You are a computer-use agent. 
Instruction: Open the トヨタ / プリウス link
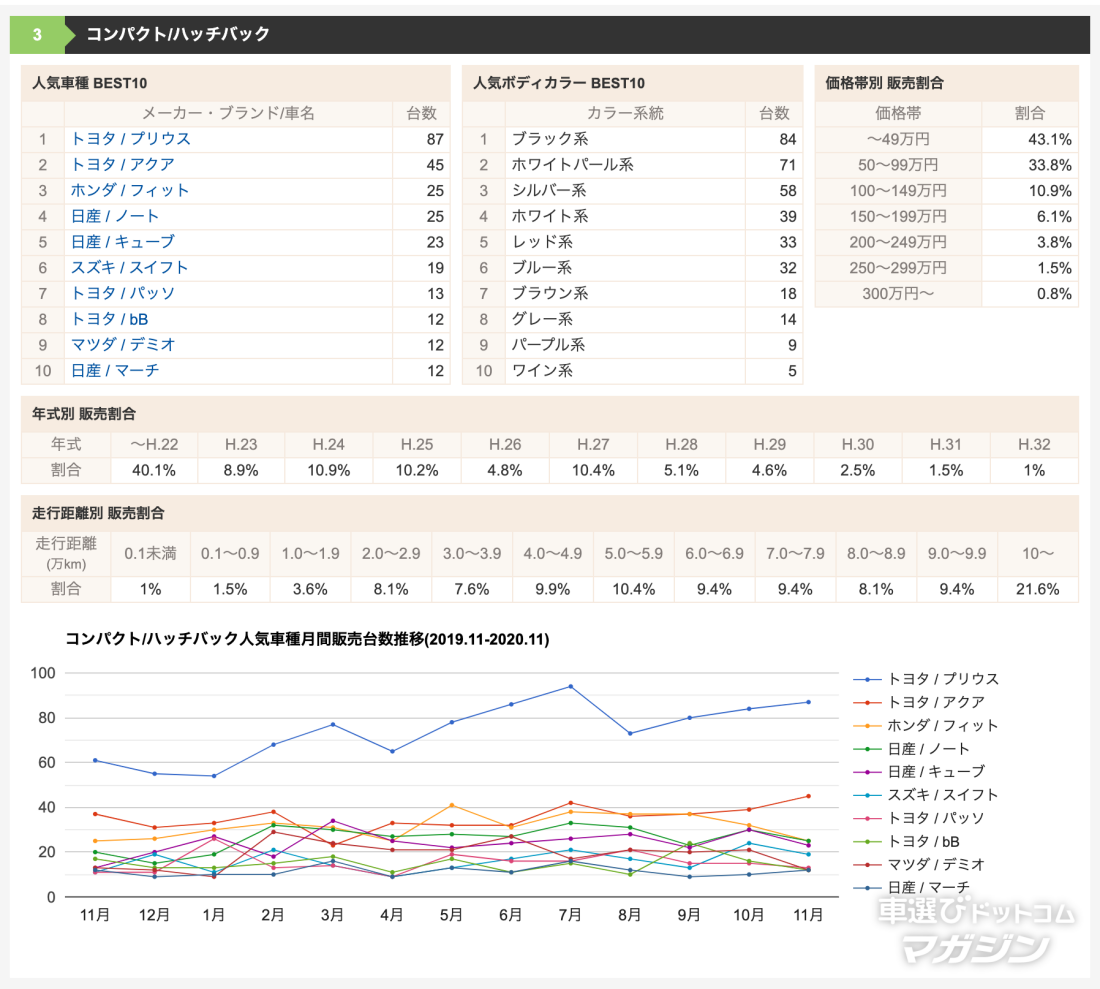(130, 139)
